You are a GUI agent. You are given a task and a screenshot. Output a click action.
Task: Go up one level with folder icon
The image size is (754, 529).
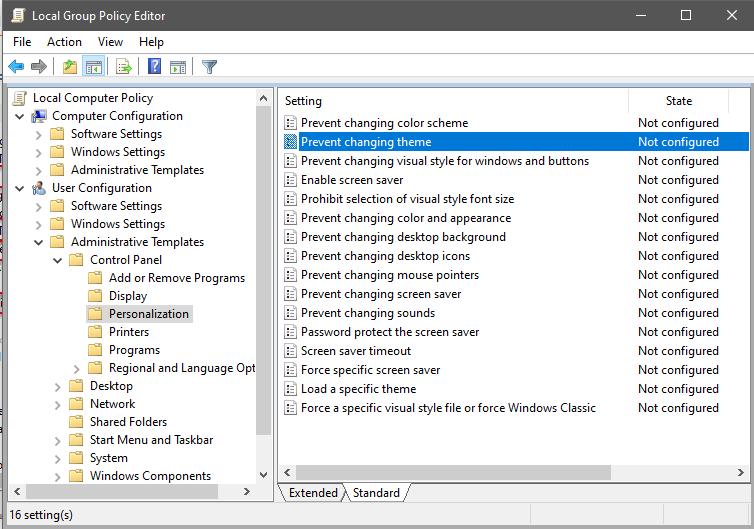(69, 67)
